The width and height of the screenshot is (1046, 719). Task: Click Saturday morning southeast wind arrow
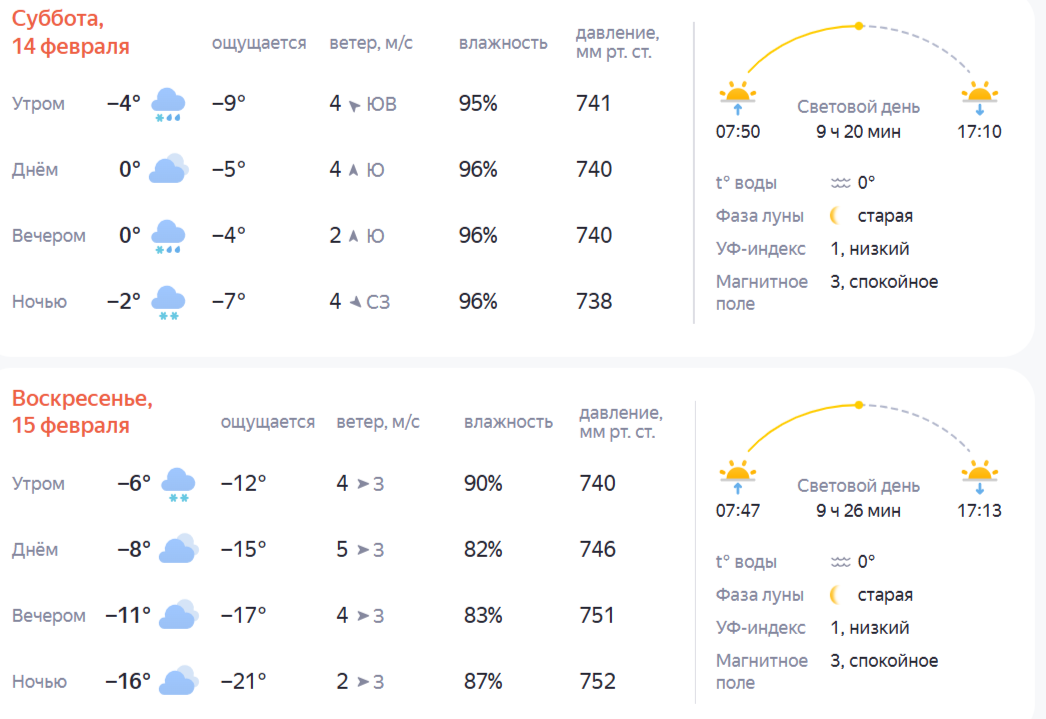353,104
